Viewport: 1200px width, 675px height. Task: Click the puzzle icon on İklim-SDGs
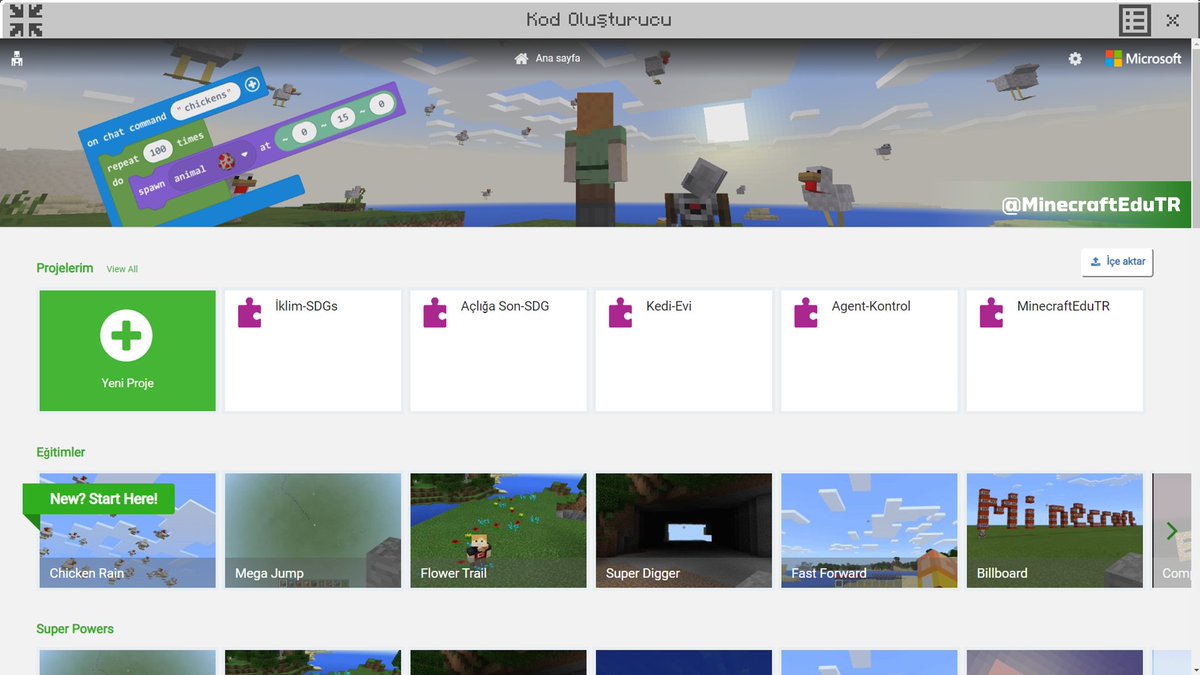(249, 313)
